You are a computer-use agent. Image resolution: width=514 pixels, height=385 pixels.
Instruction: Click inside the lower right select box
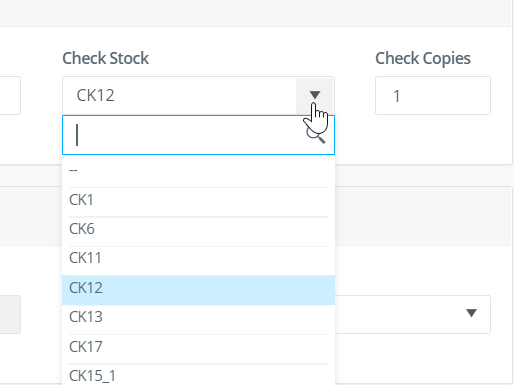point(413,314)
